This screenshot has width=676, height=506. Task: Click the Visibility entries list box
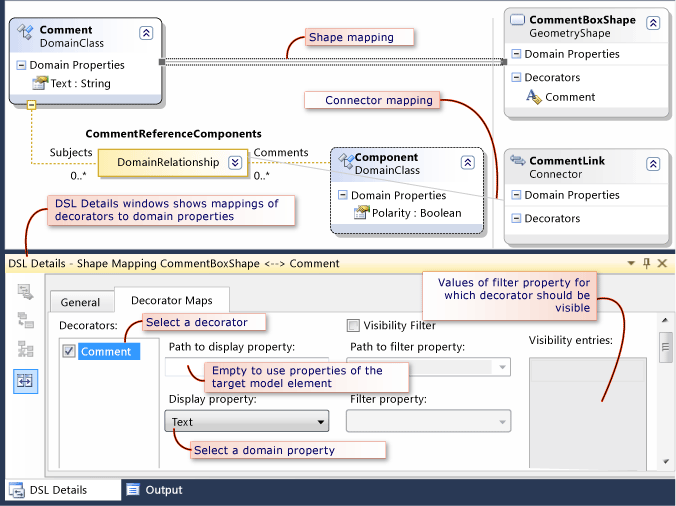[588, 413]
